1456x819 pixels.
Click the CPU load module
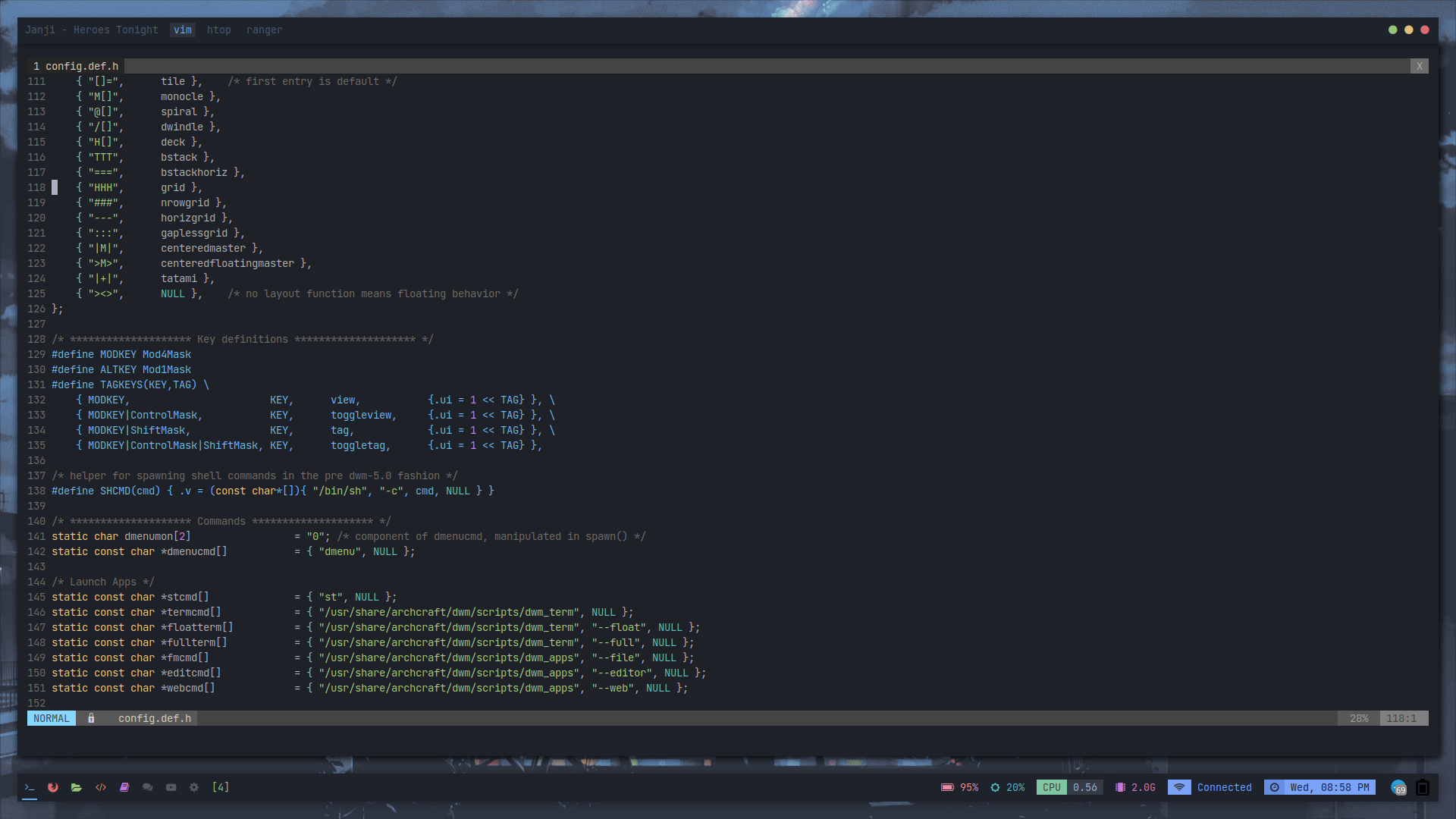[x=1069, y=787]
